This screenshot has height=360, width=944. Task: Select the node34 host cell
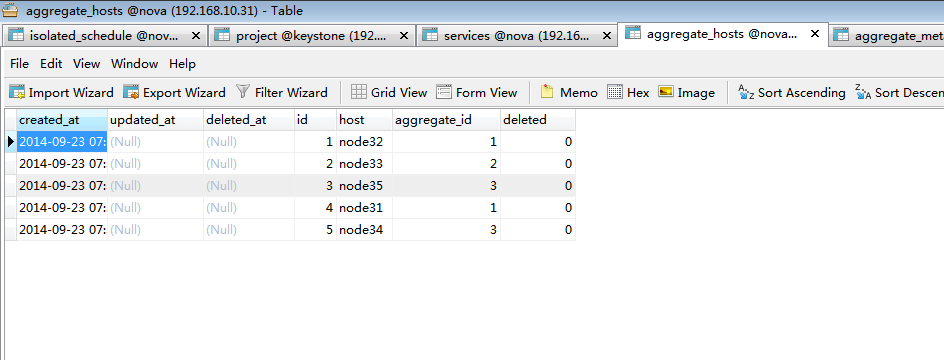(364, 229)
